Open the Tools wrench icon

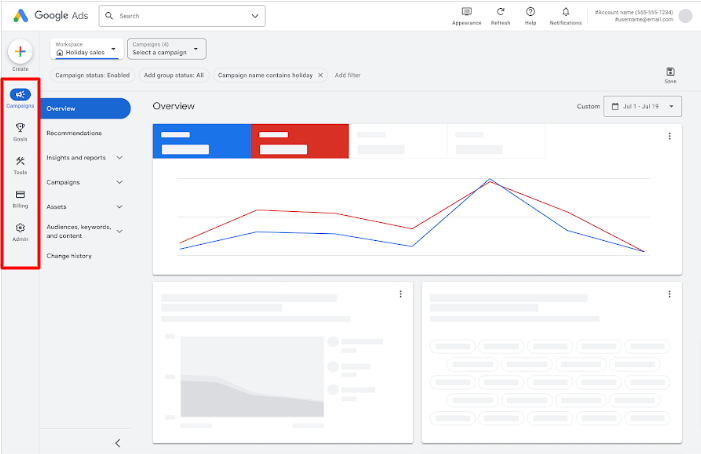point(20,161)
